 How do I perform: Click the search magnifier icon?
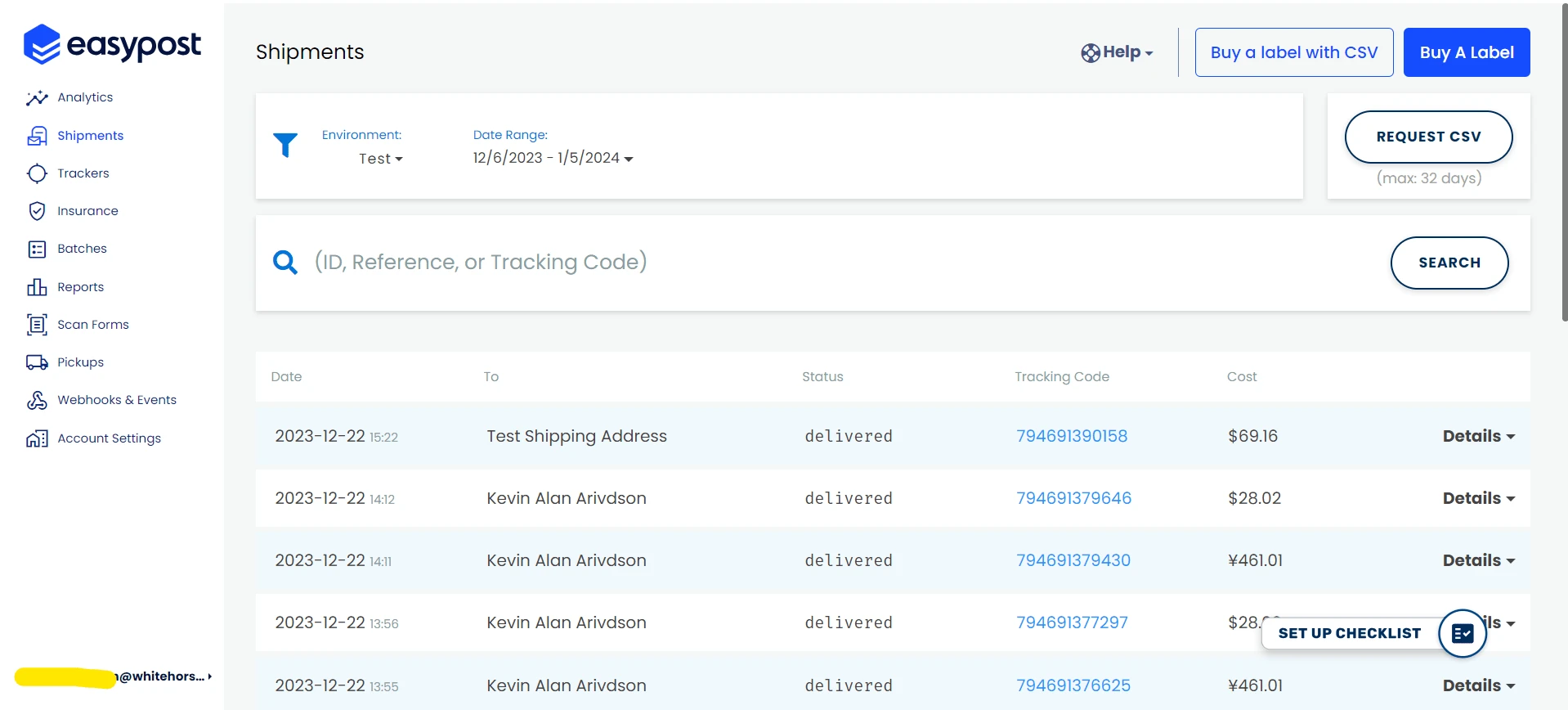click(x=284, y=263)
